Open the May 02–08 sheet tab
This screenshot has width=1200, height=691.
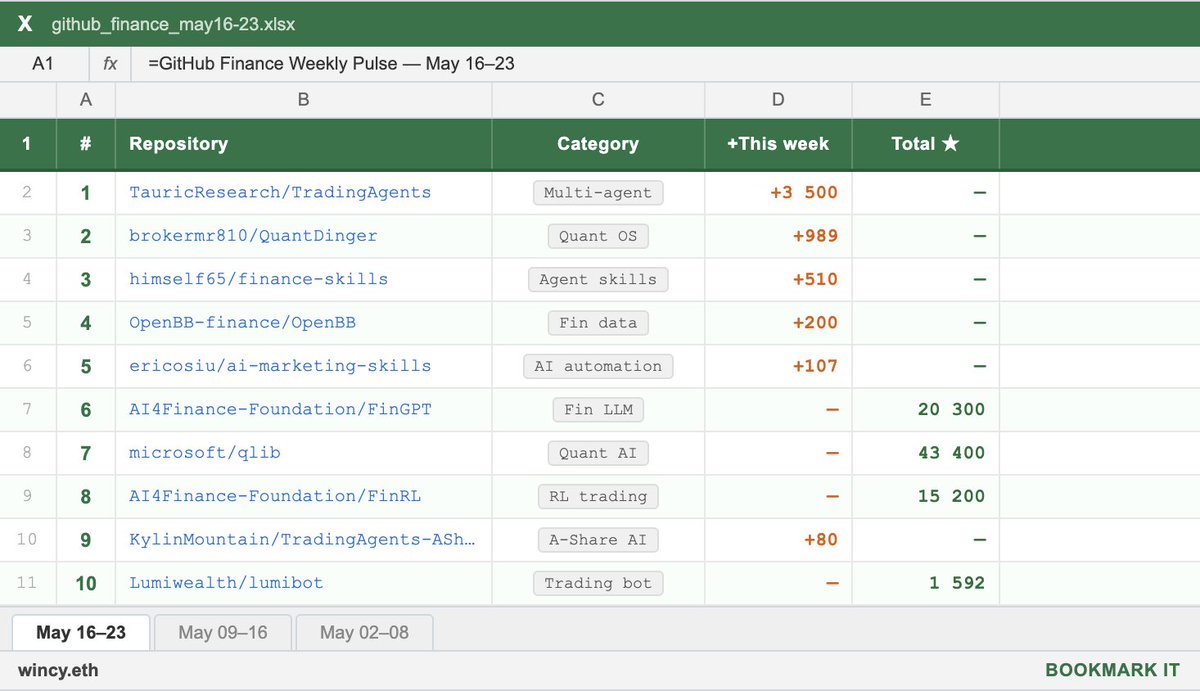coord(365,632)
